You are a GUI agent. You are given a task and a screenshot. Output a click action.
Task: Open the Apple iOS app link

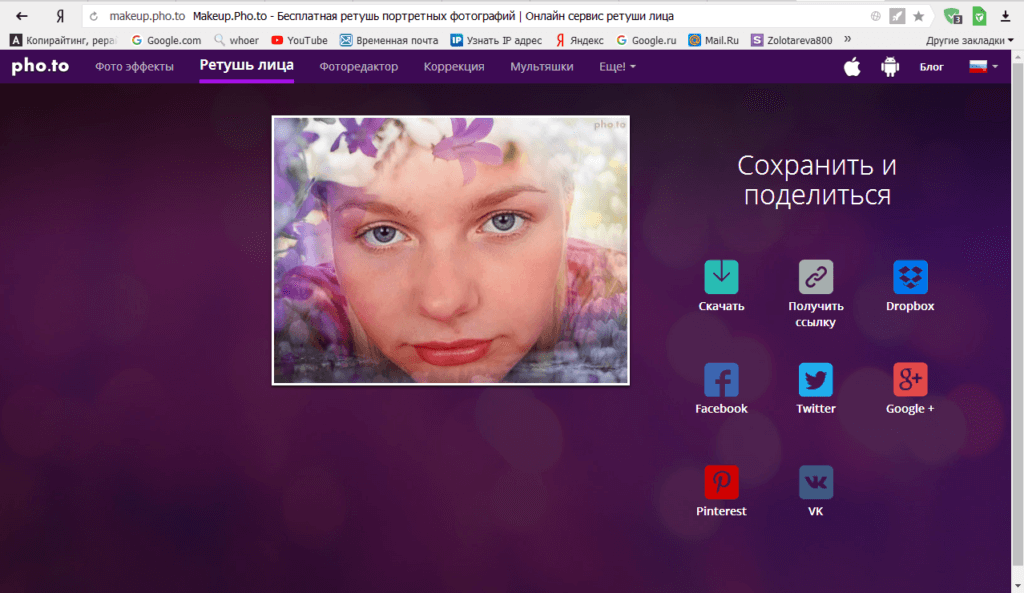coord(852,67)
